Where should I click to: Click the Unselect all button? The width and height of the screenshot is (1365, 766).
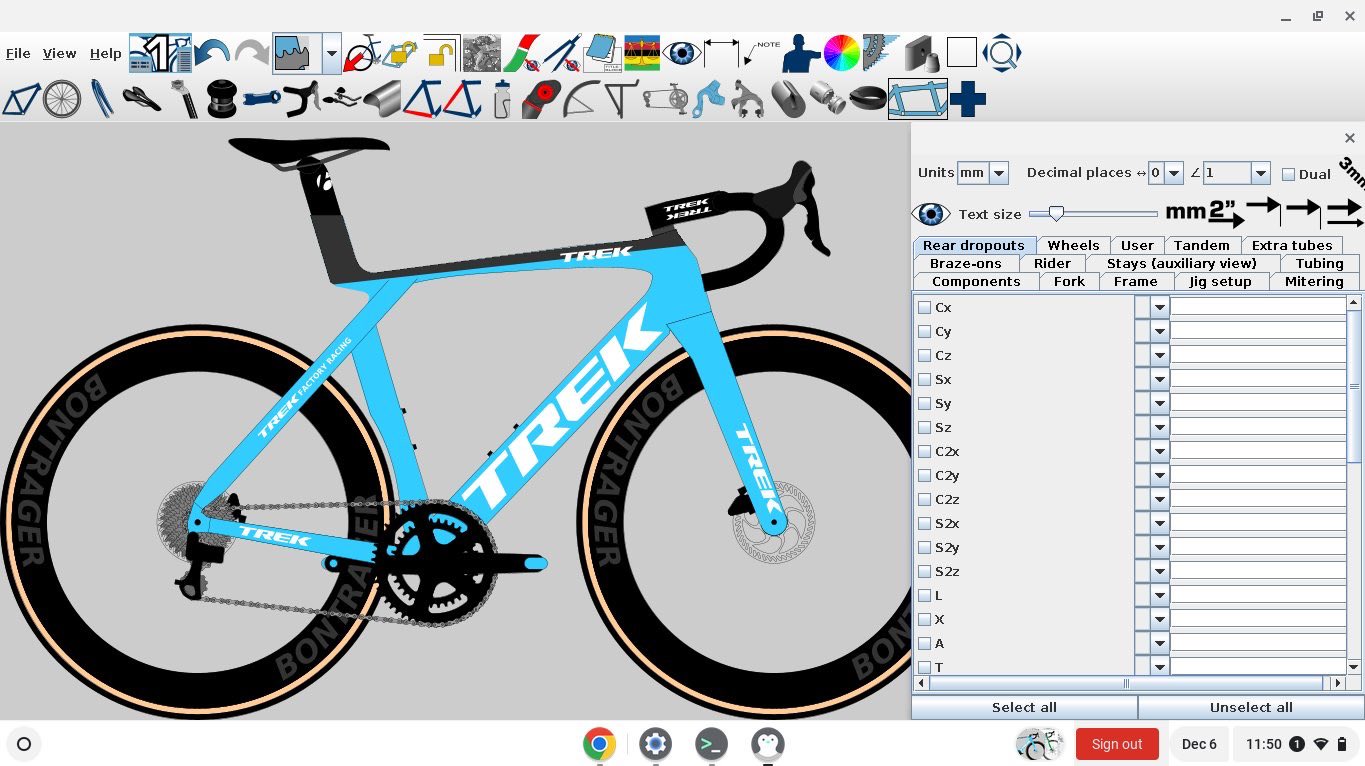click(x=1251, y=707)
